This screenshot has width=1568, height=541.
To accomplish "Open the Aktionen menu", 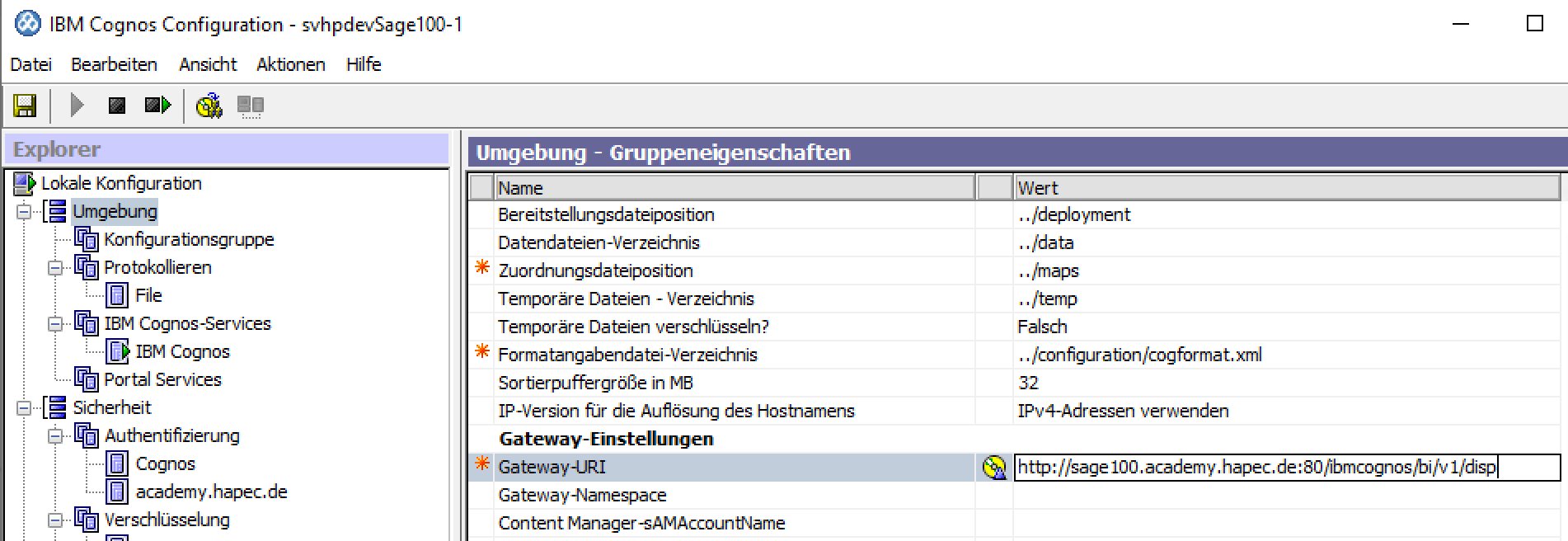I will [290, 64].
